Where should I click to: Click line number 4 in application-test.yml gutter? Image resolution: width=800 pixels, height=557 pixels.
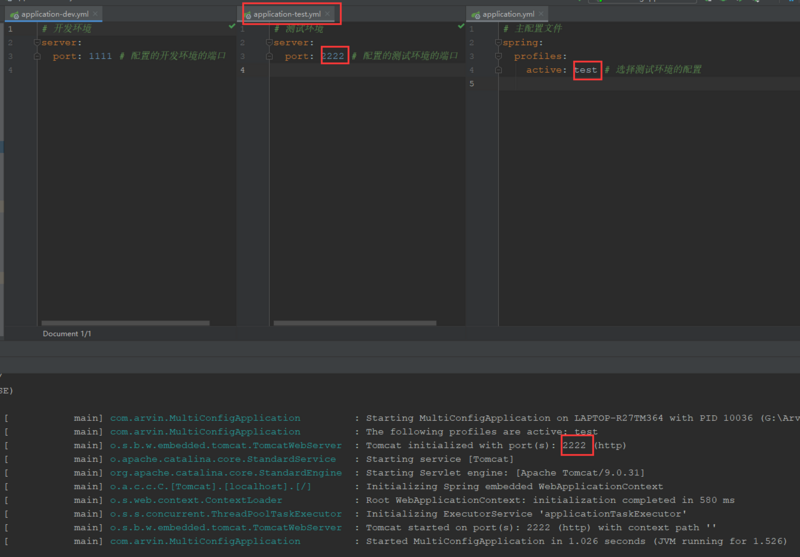point(242,70)
